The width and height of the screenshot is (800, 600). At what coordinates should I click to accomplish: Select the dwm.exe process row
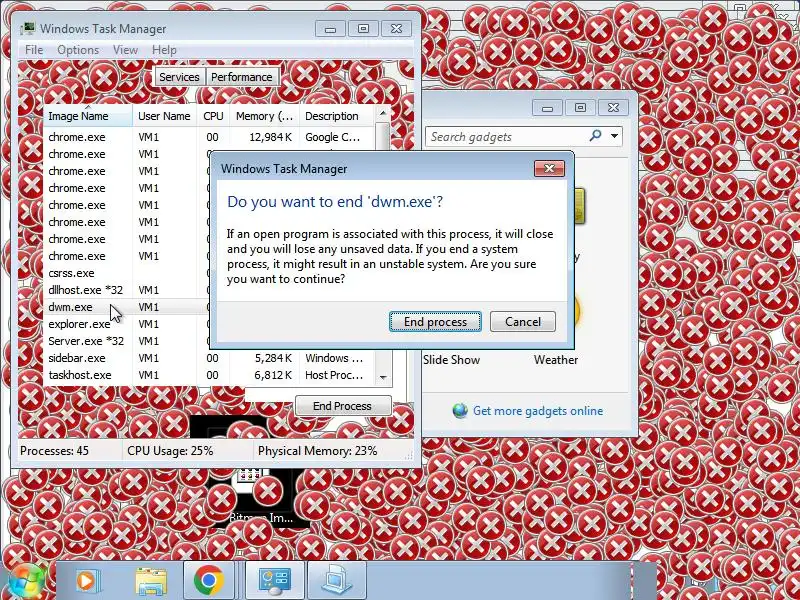click(x=127, y=307)
